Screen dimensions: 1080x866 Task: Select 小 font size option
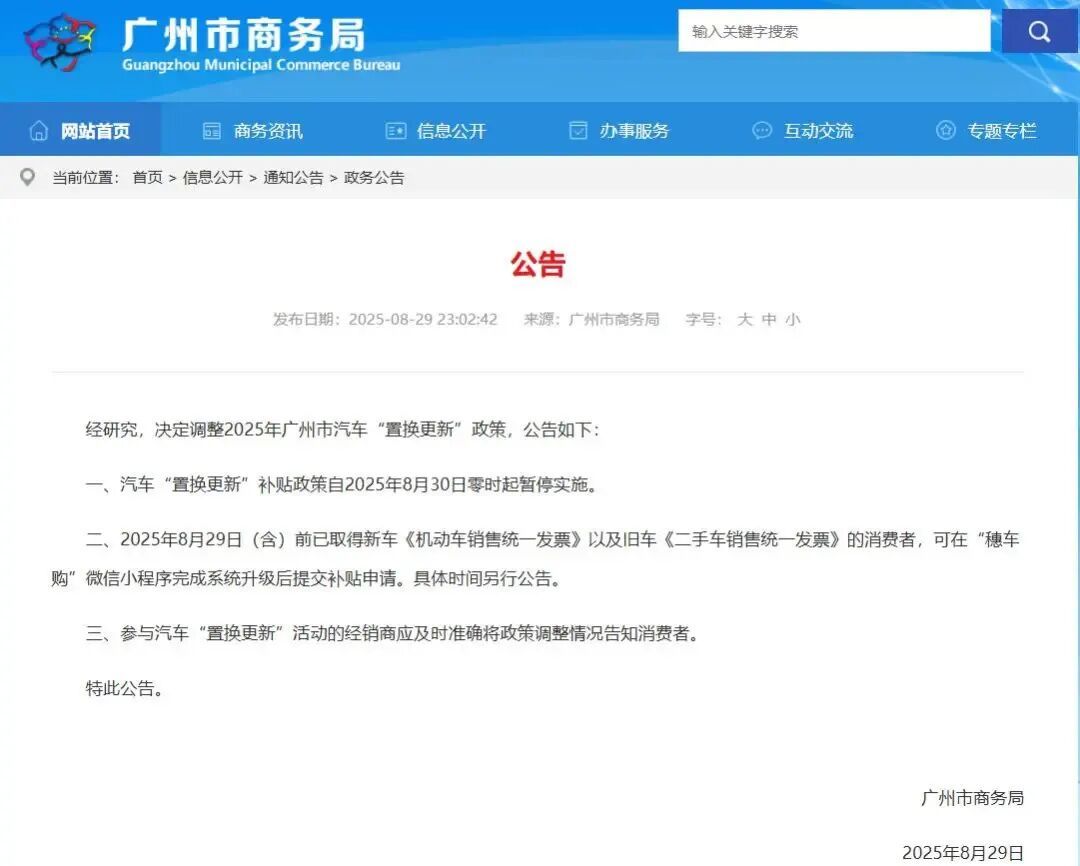point(793,319)
